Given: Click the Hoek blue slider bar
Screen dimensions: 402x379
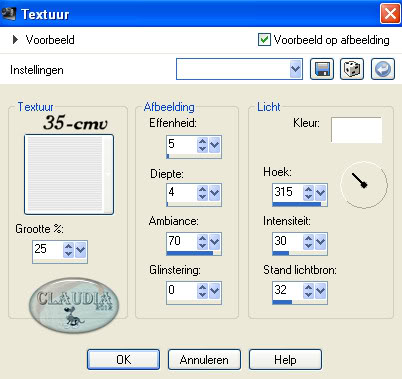Looking at the screenshot, I should coord(297,204).
